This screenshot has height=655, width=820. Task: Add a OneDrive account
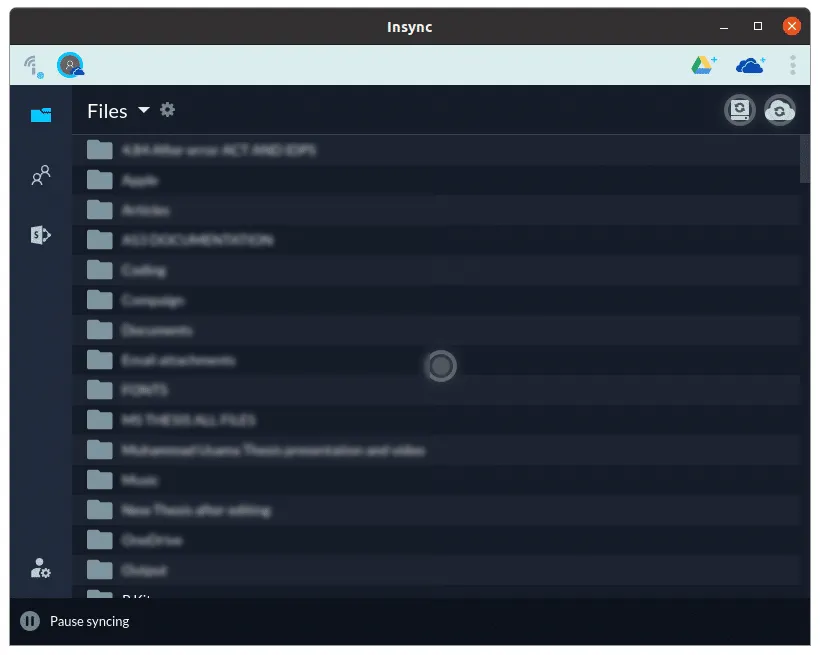[x=750, y=65]
